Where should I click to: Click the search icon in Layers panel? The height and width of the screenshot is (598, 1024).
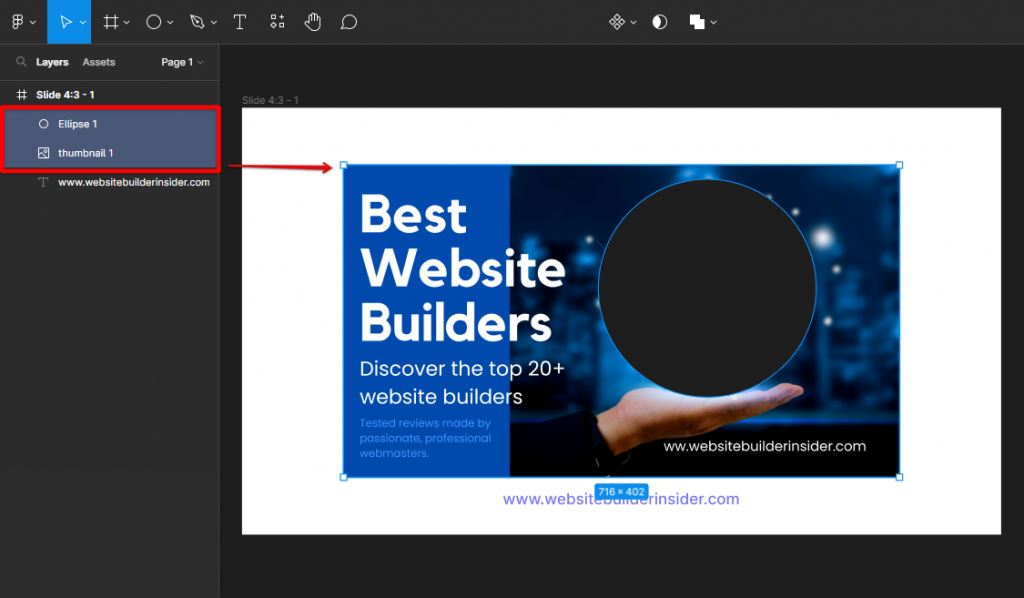[22, 61]
